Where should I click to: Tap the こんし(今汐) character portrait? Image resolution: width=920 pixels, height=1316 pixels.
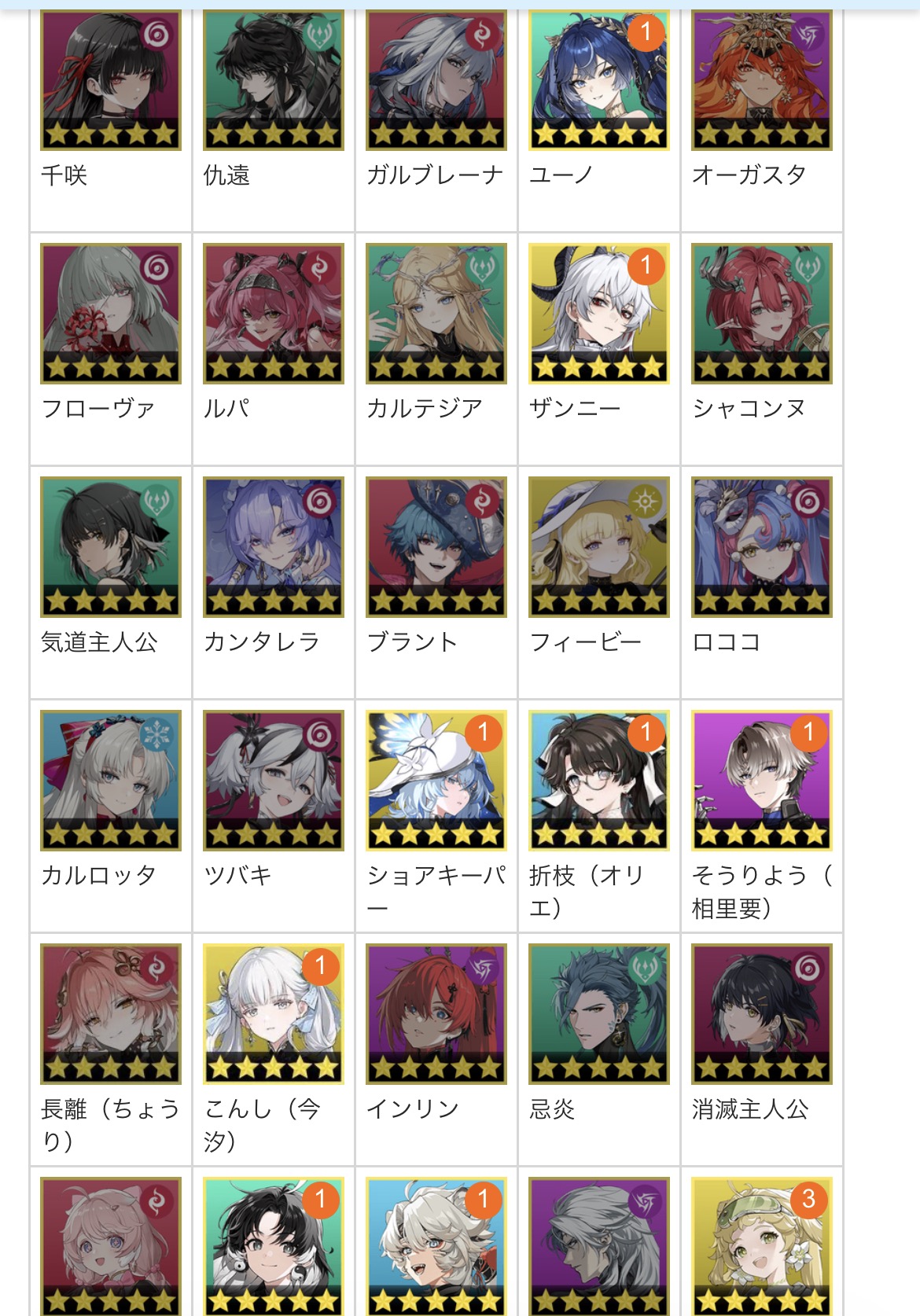click(274, 1014)
